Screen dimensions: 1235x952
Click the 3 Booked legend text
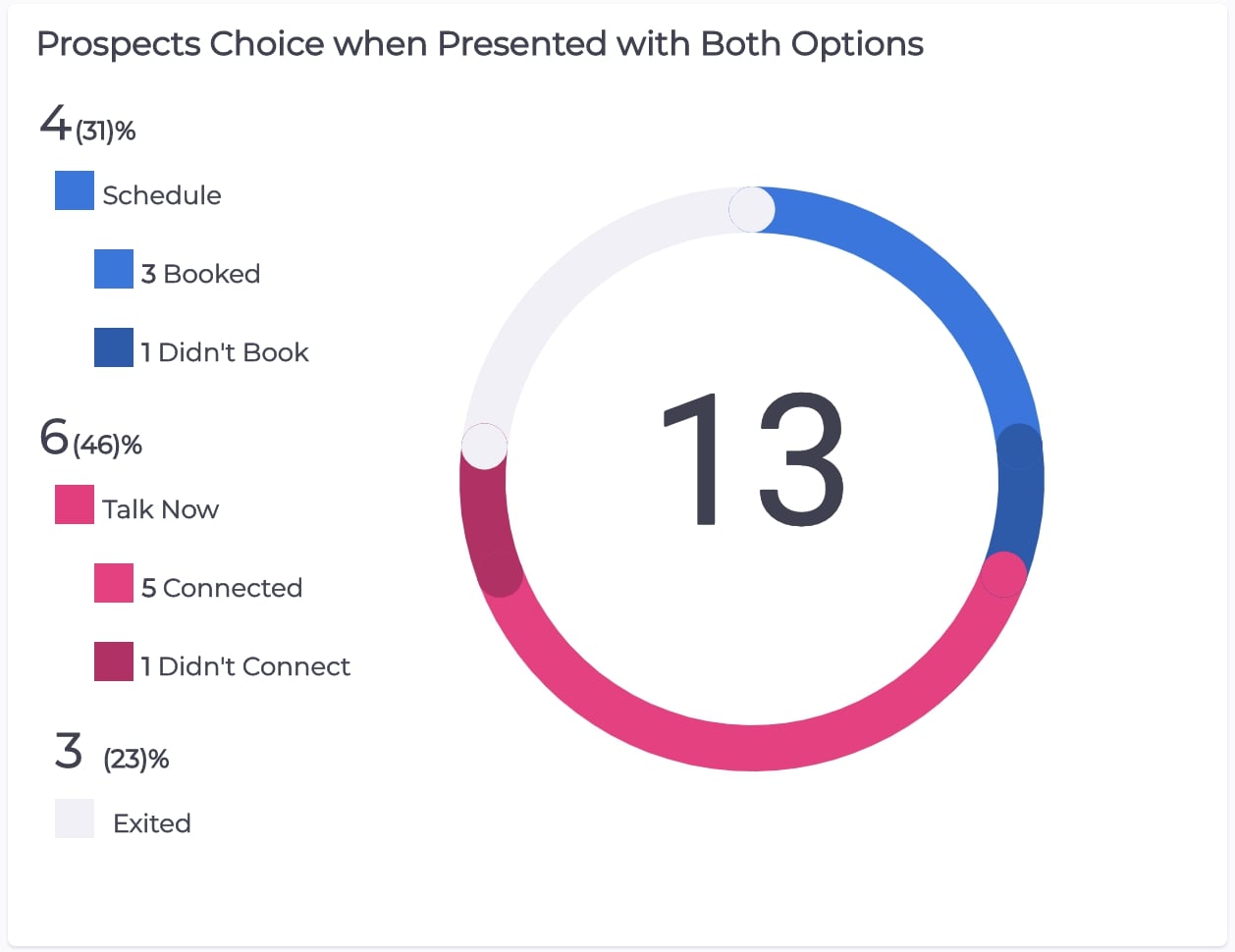[200, 274]
